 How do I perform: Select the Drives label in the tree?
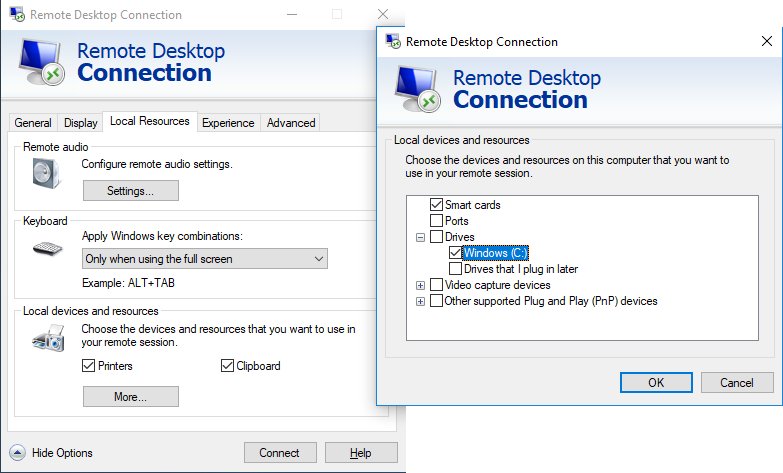pyautogui.click(x=459, y=237)
